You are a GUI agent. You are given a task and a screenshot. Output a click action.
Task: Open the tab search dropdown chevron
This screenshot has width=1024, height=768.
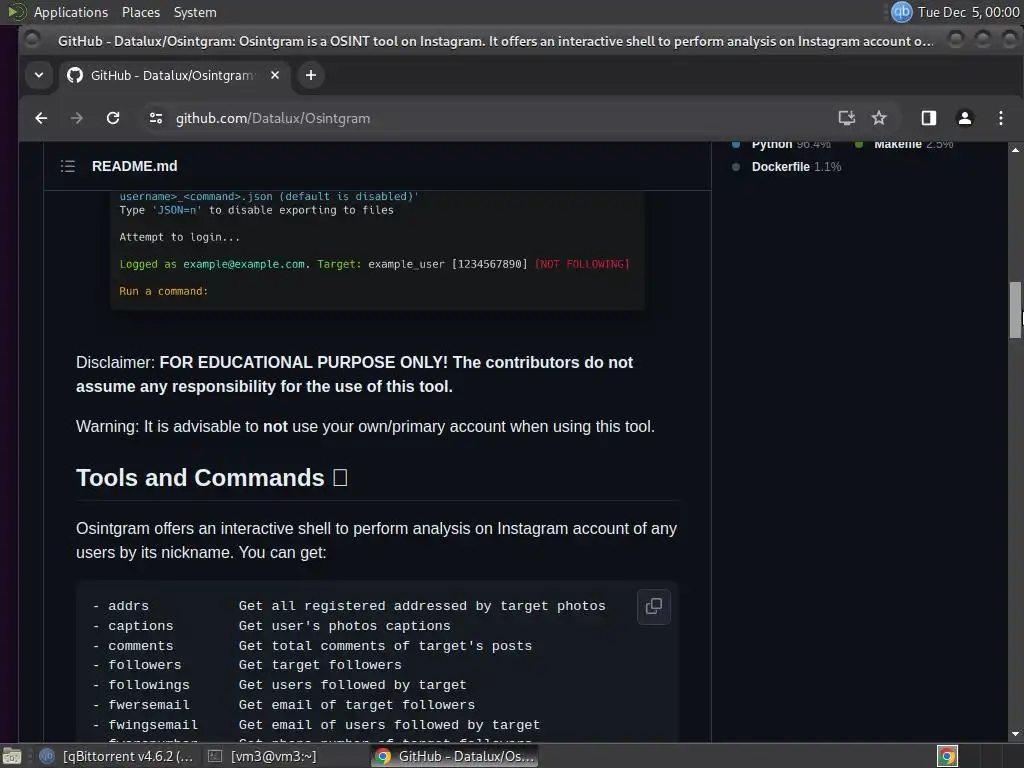tap(39, 75)
